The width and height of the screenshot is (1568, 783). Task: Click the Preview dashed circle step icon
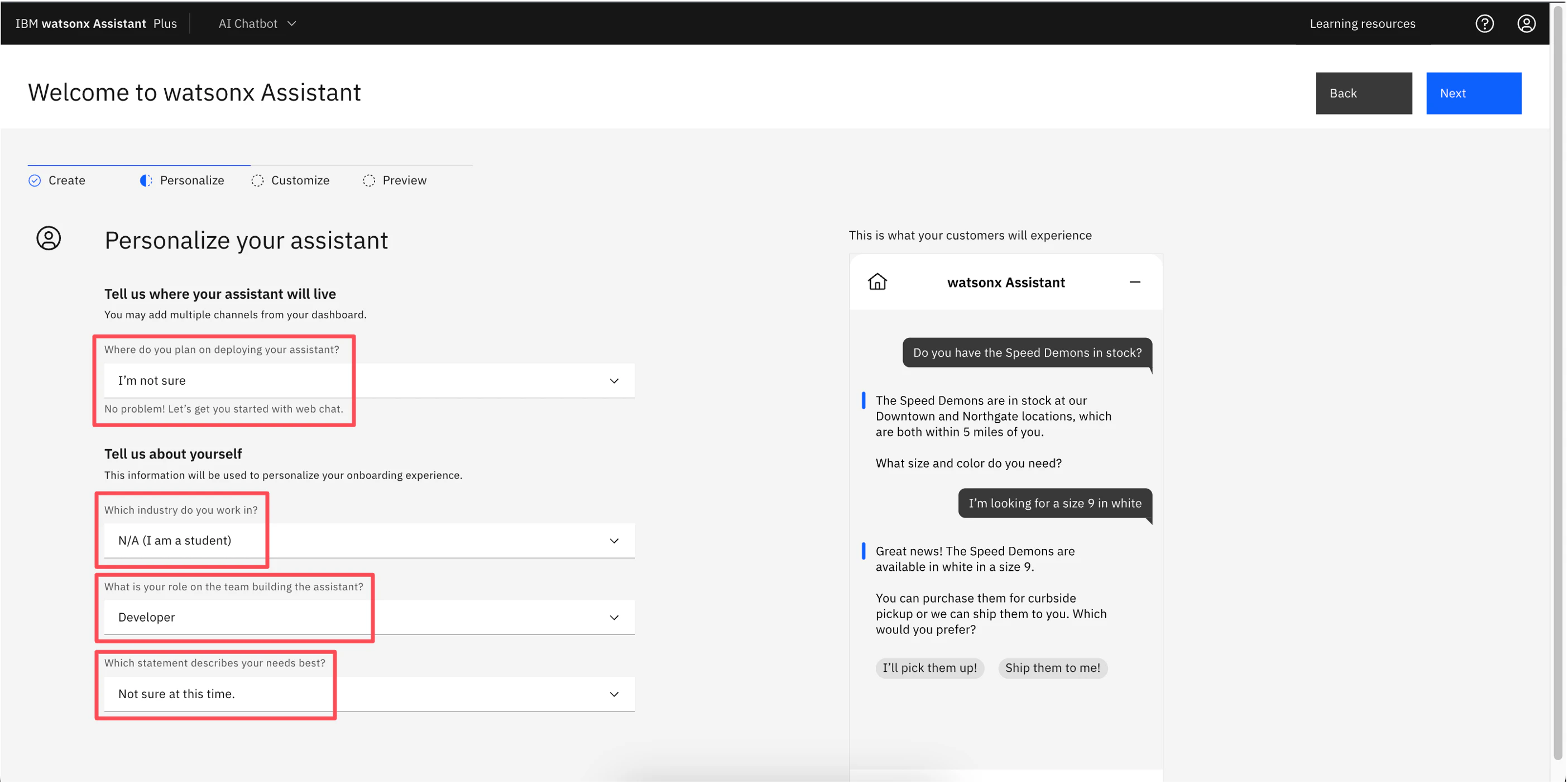click(369, 180)
